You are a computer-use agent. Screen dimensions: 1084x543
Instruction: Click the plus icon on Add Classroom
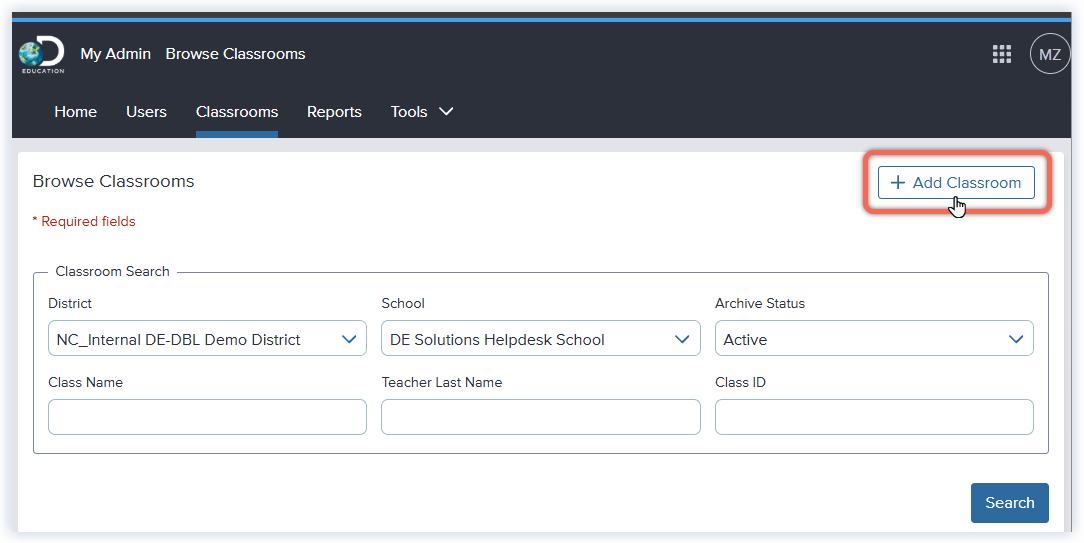(x=898, y=183)
